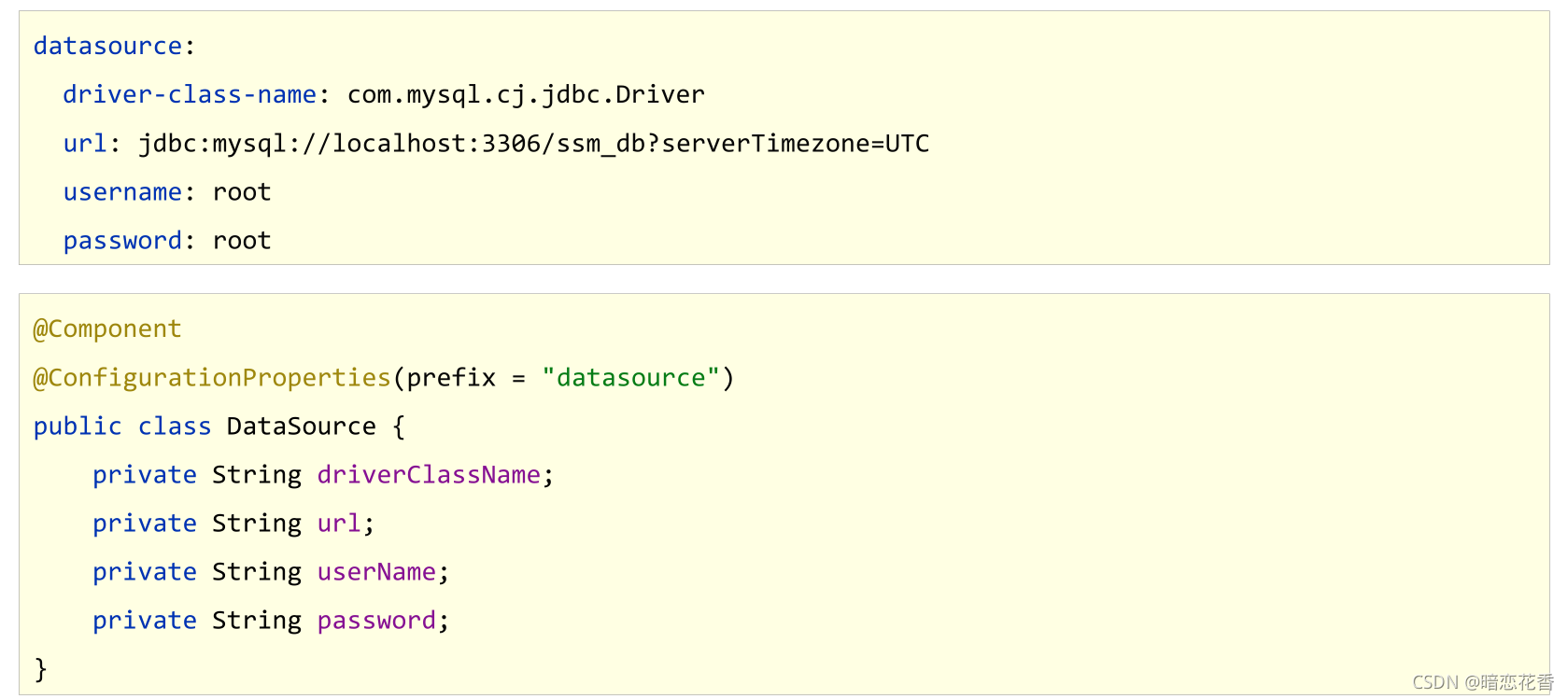Click the root value beside password
The height and width of the screenshot is (699, 1568).
[x=242, y=240]
